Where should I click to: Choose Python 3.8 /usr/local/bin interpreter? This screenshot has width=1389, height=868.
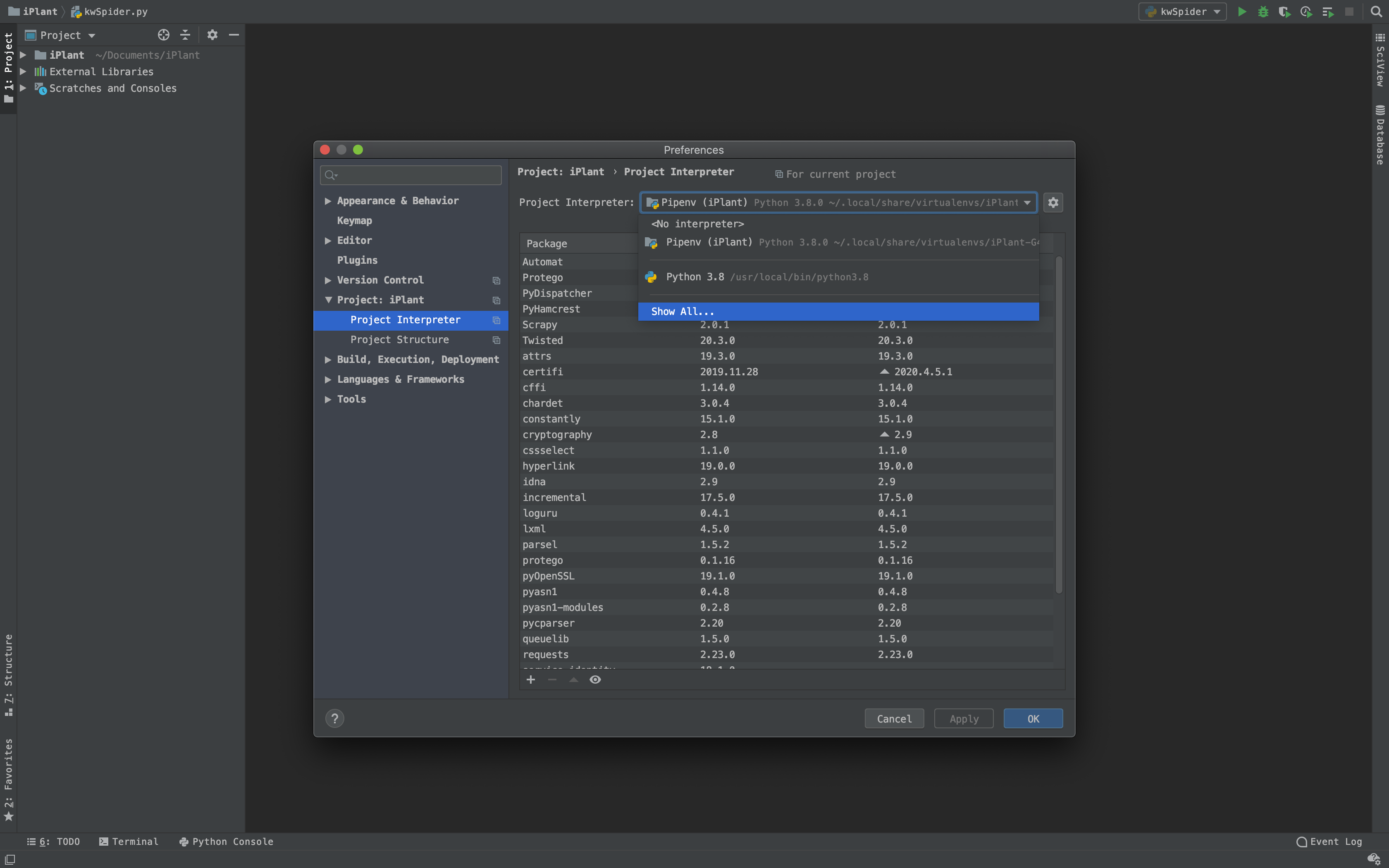pos(838,277)
